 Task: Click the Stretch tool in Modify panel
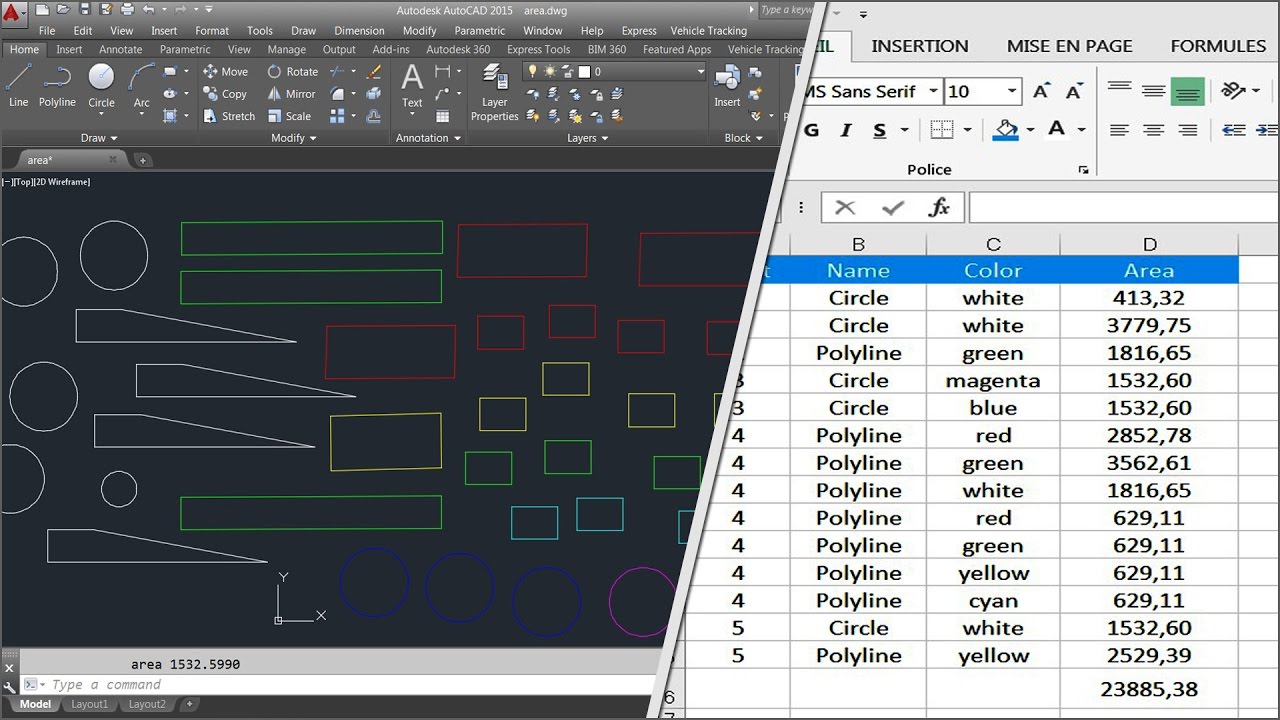click(x=229, y=116)
